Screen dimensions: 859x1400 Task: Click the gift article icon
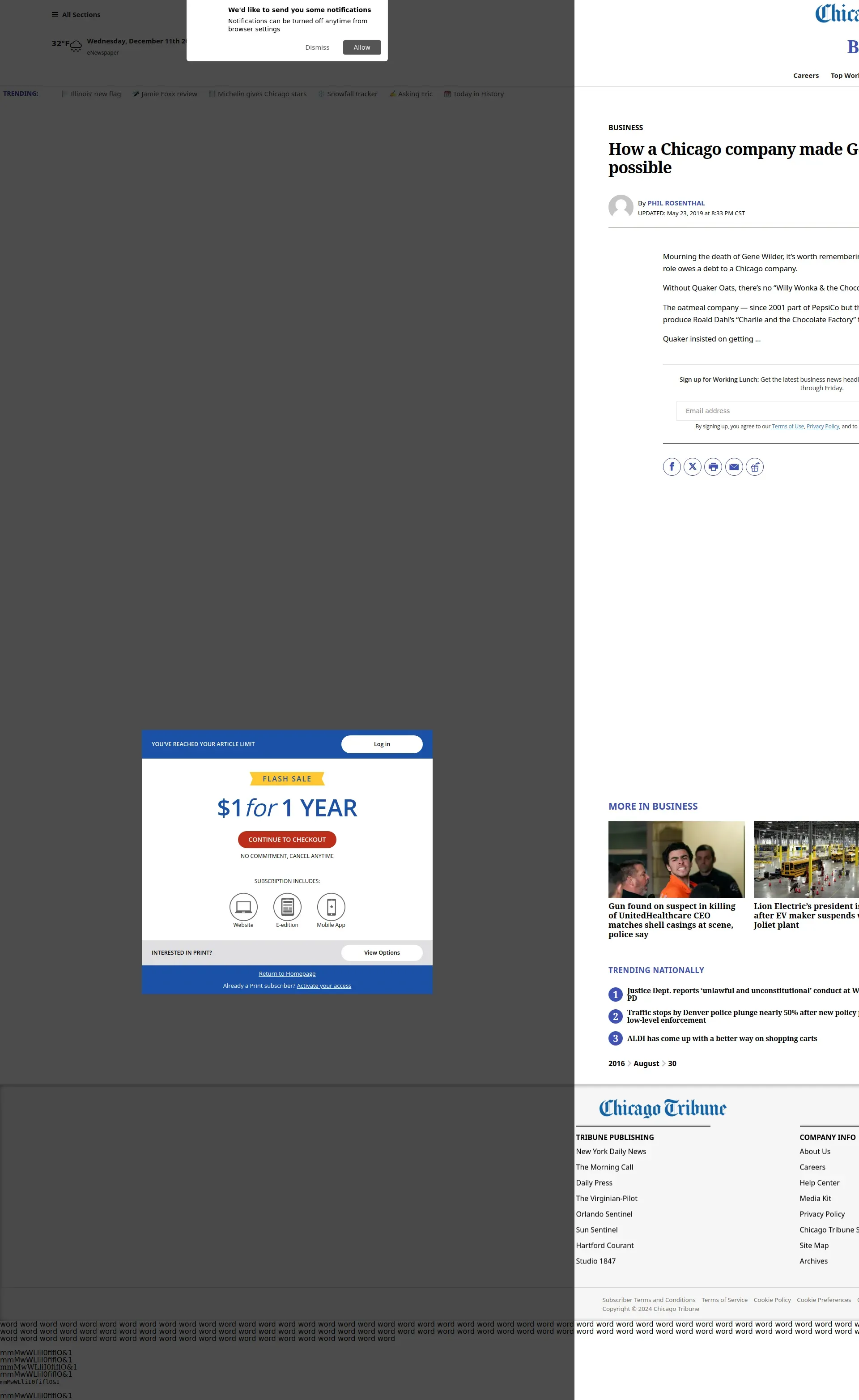[754, 467]
